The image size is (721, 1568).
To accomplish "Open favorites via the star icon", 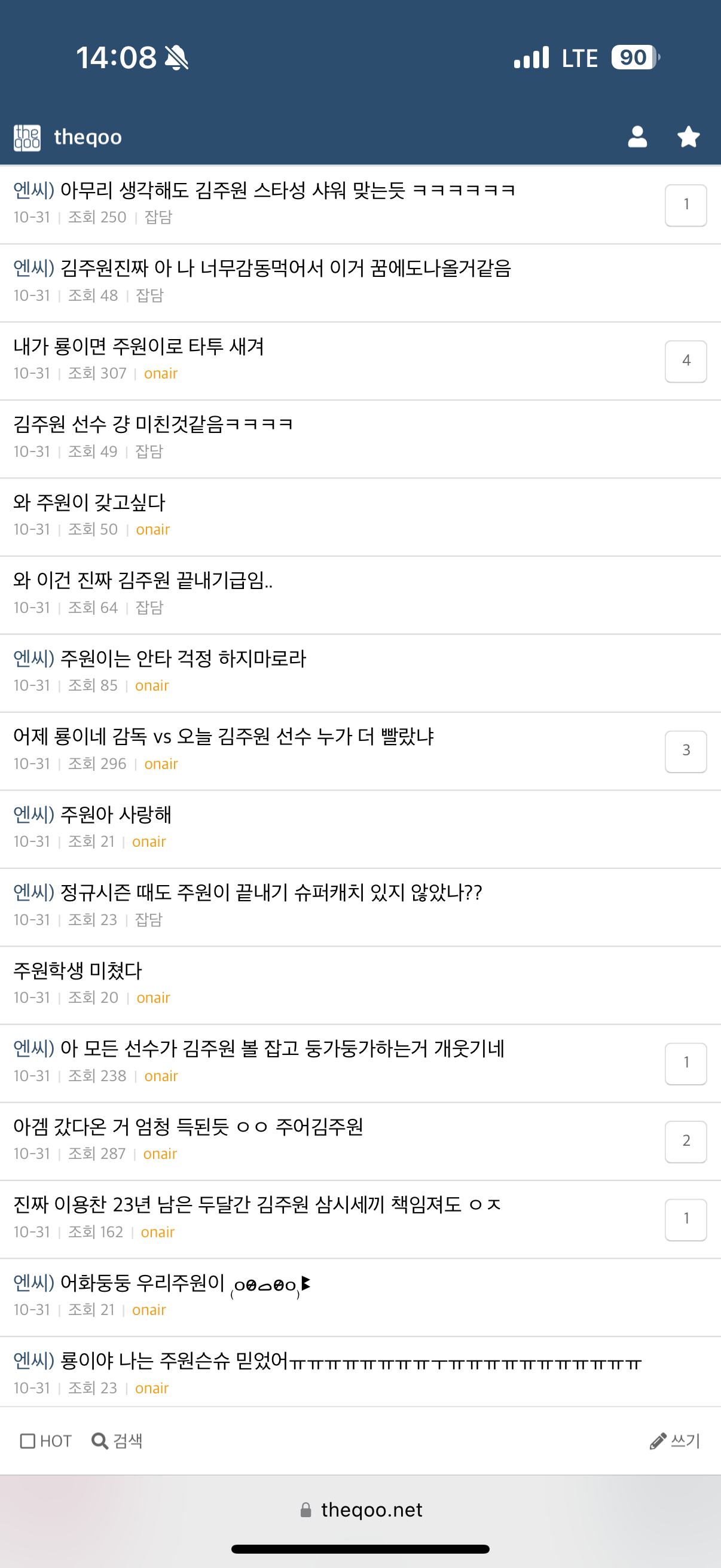I will tap(688, 137).
